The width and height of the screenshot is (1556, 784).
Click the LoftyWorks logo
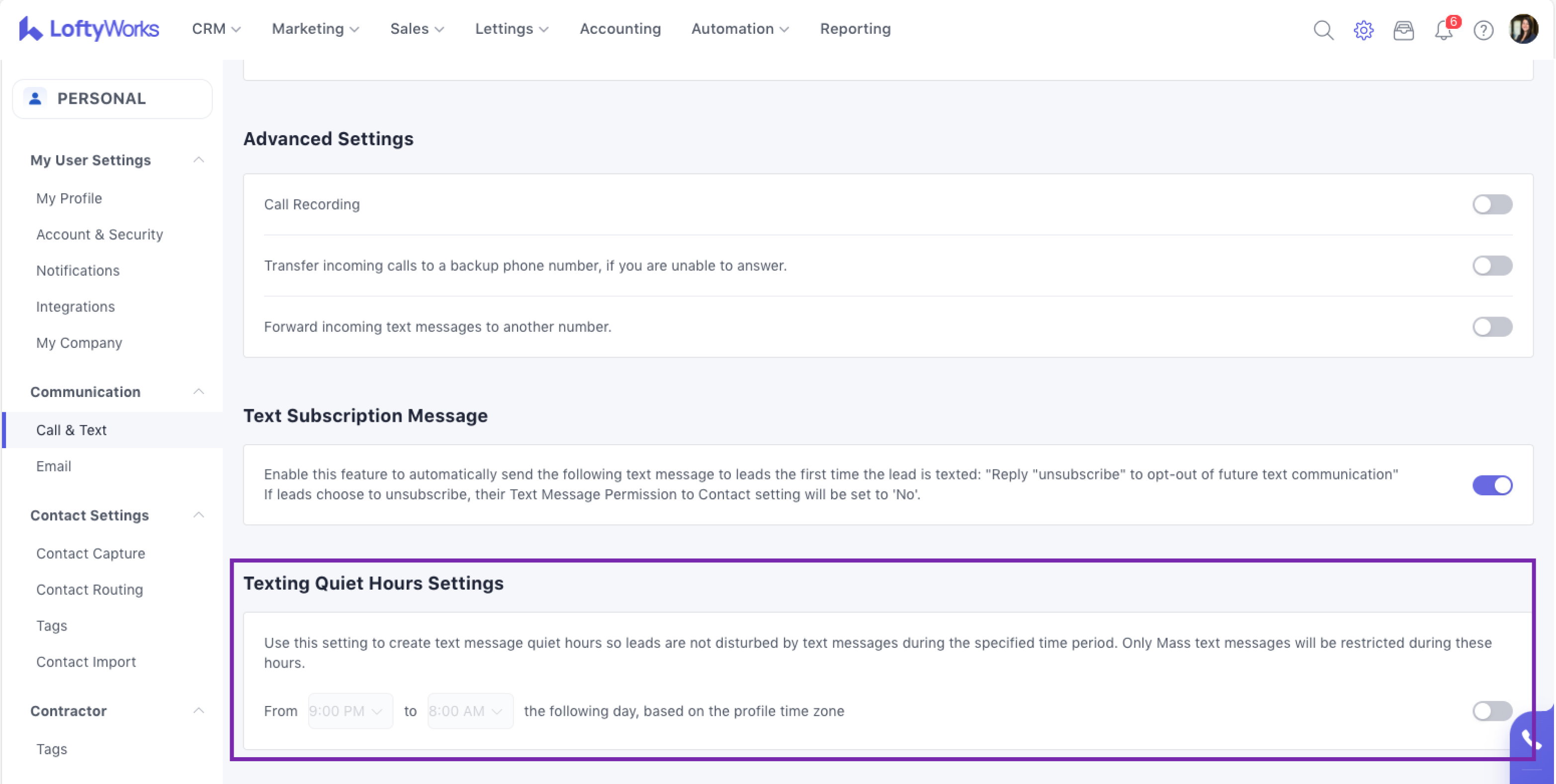click(x=89, y=29)
